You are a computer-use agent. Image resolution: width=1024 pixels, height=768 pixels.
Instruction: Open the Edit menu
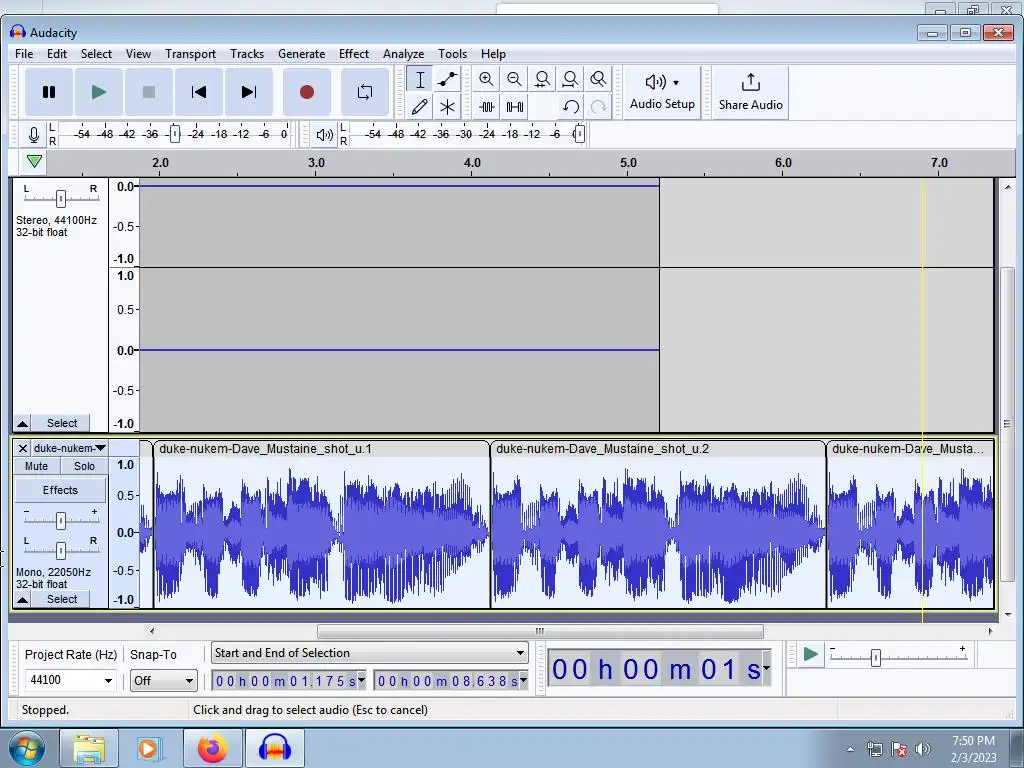click(x=57, y=54)
